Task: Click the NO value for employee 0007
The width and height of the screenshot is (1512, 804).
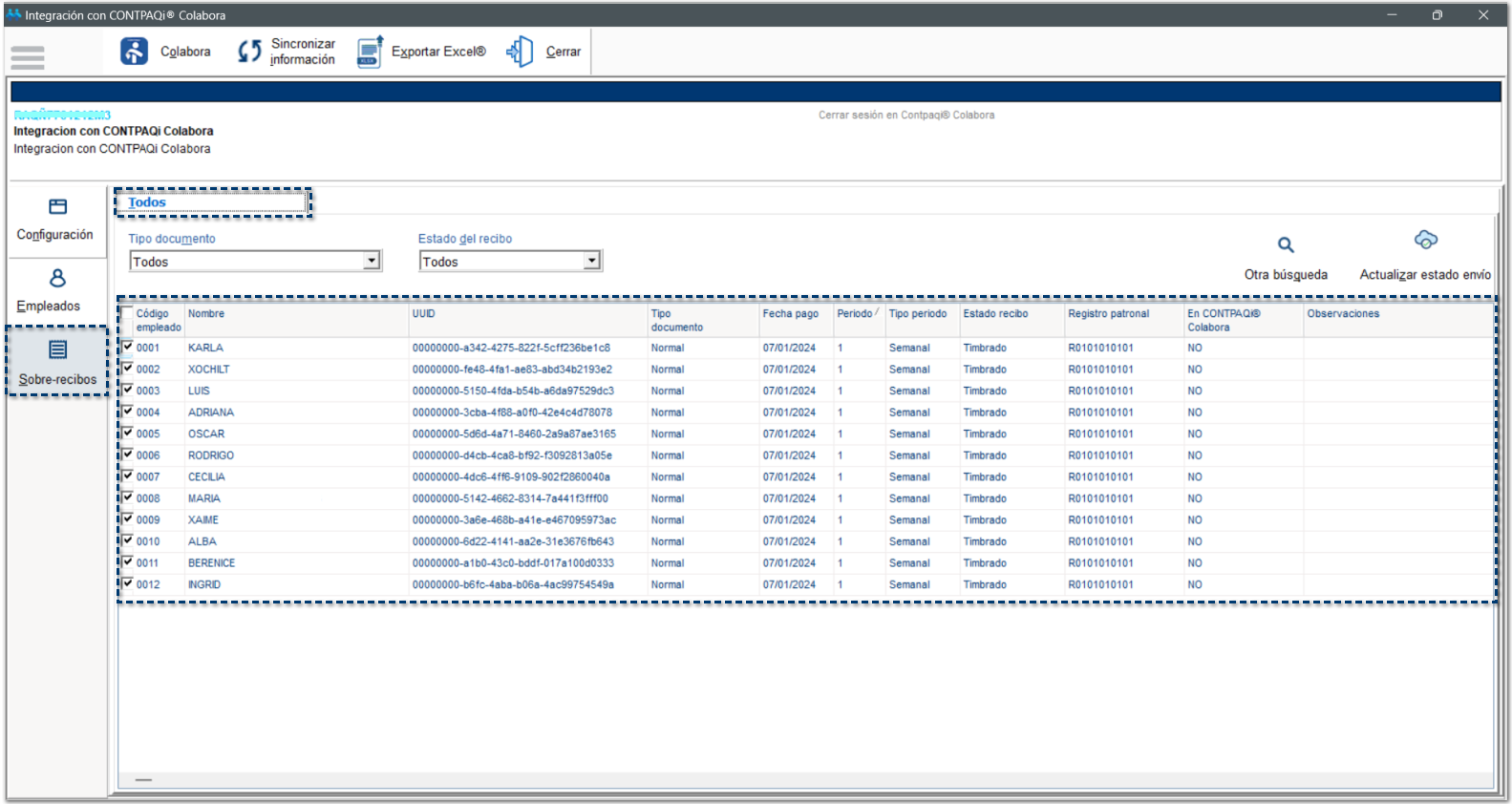Action: click(1195, 476)
